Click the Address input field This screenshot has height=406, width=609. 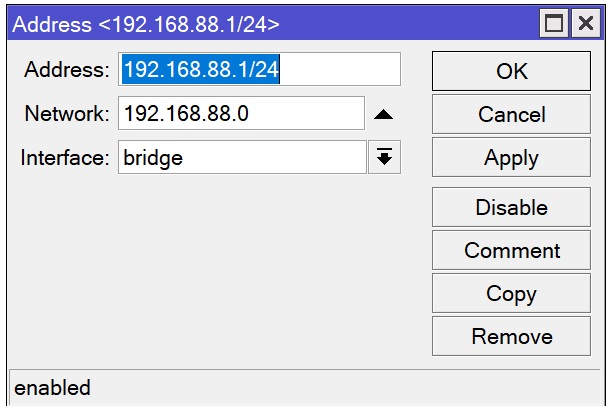pos(259,70)
